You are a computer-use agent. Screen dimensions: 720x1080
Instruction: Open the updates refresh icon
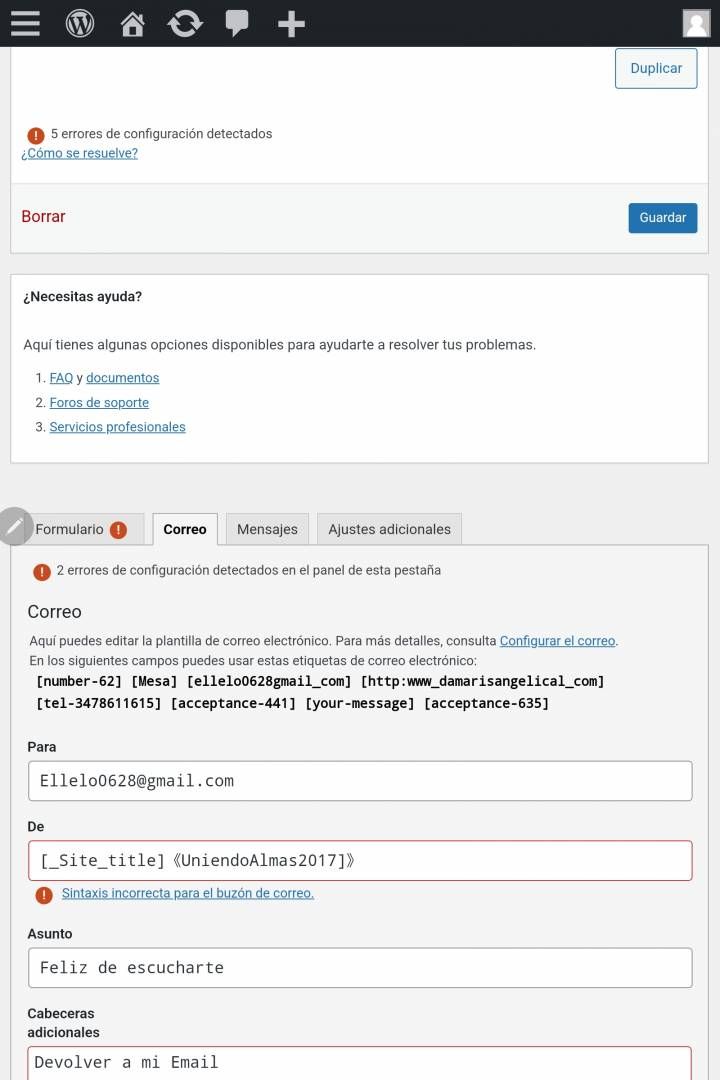(185, 24)
